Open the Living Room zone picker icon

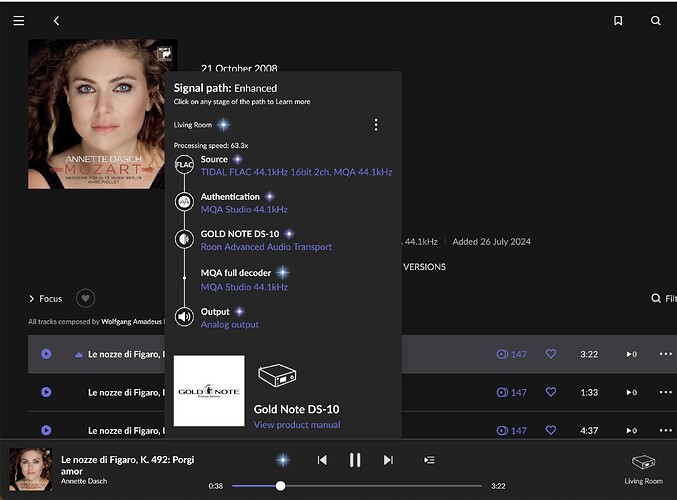coord(643,462)
